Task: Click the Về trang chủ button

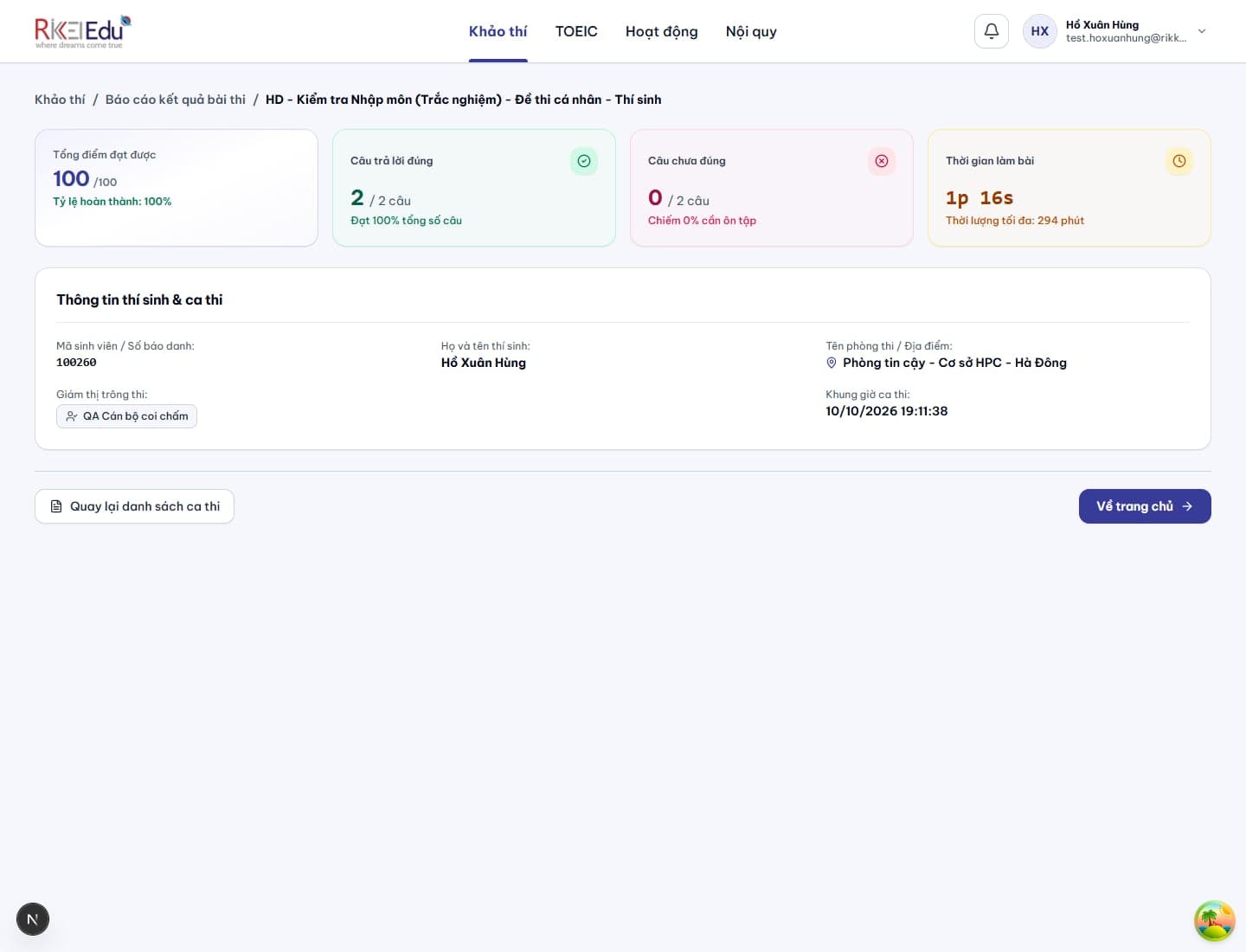Action: pyautogui.click(x=1145, y=506)
